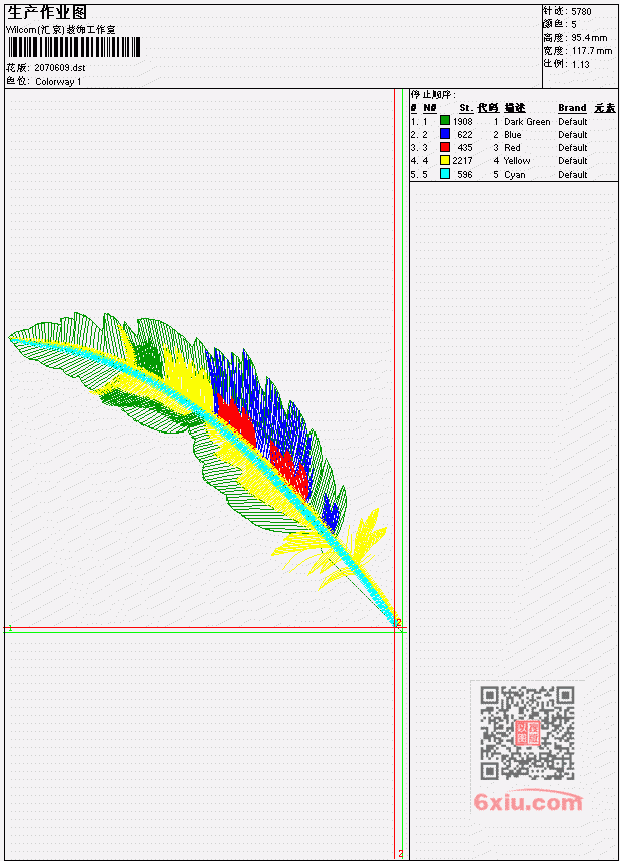Click the height value 95.4 mm
The image size is (620, 861).
click(x=589, y=38)
